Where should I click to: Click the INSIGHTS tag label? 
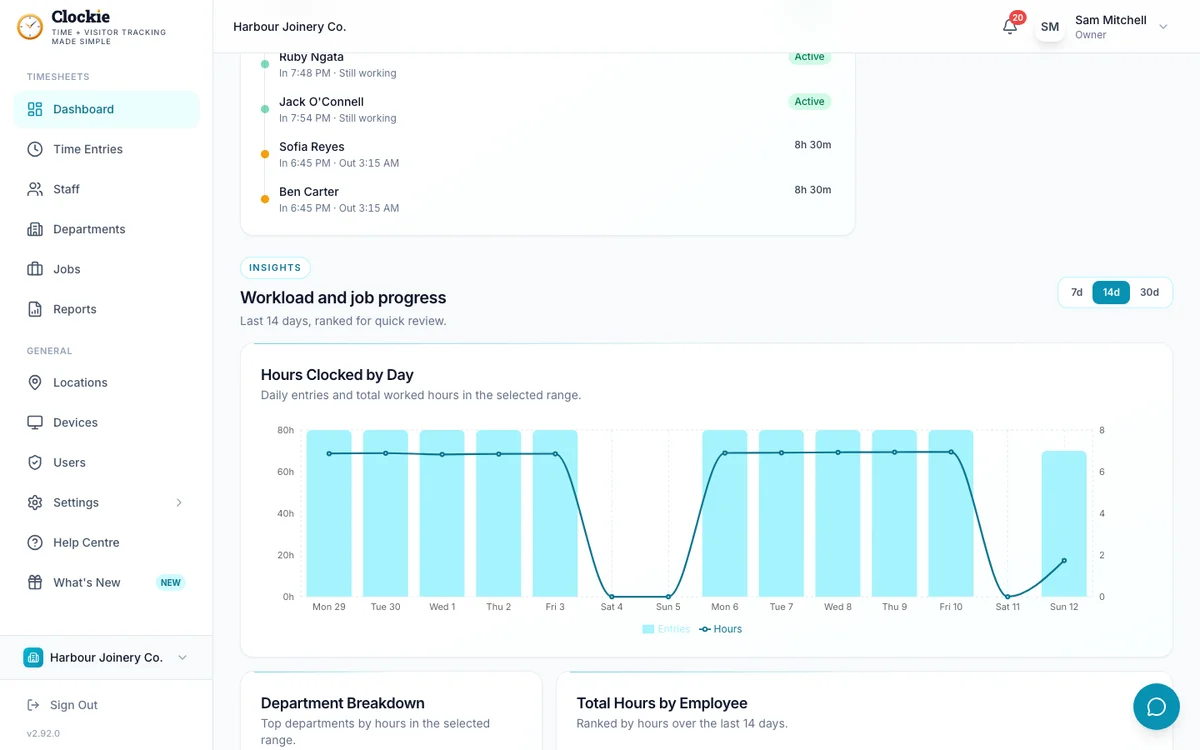(x=275, y=268)
